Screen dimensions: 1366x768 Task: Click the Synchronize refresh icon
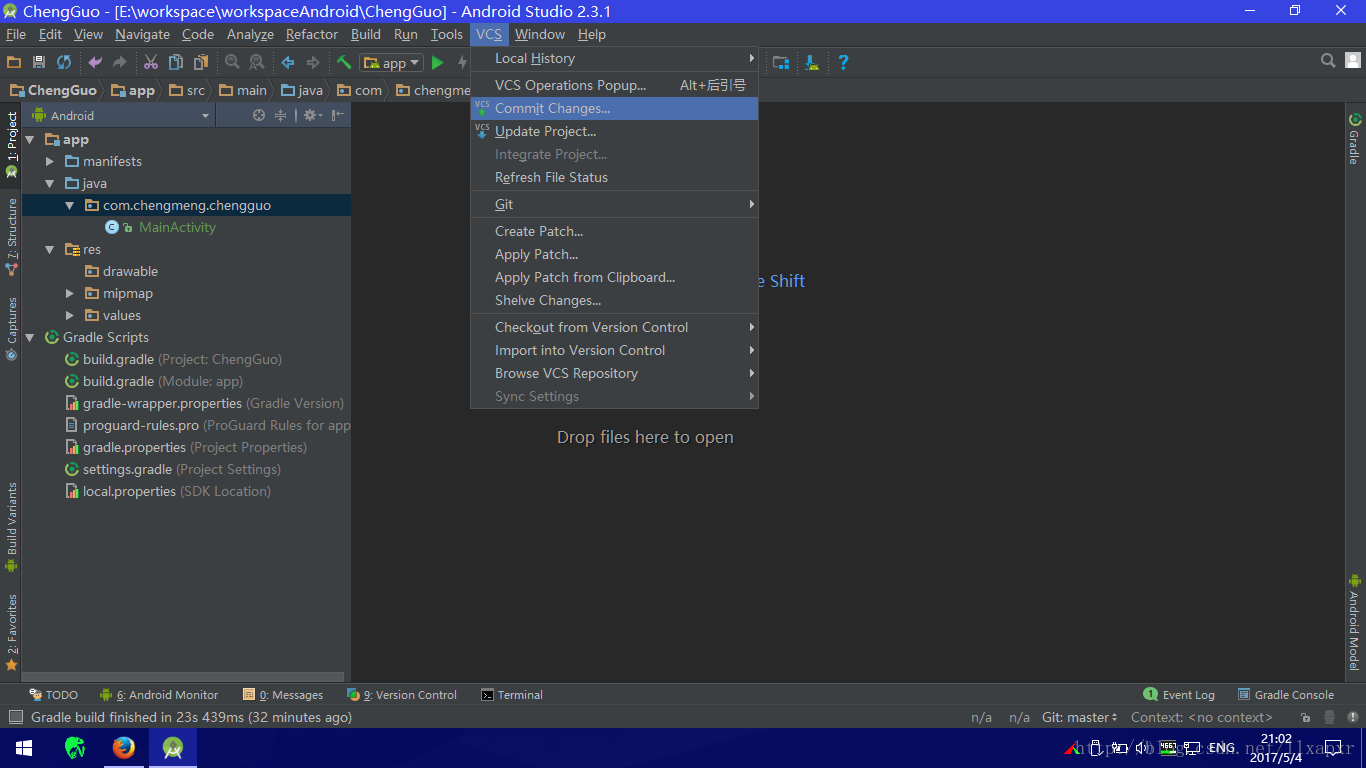(64, 62)
